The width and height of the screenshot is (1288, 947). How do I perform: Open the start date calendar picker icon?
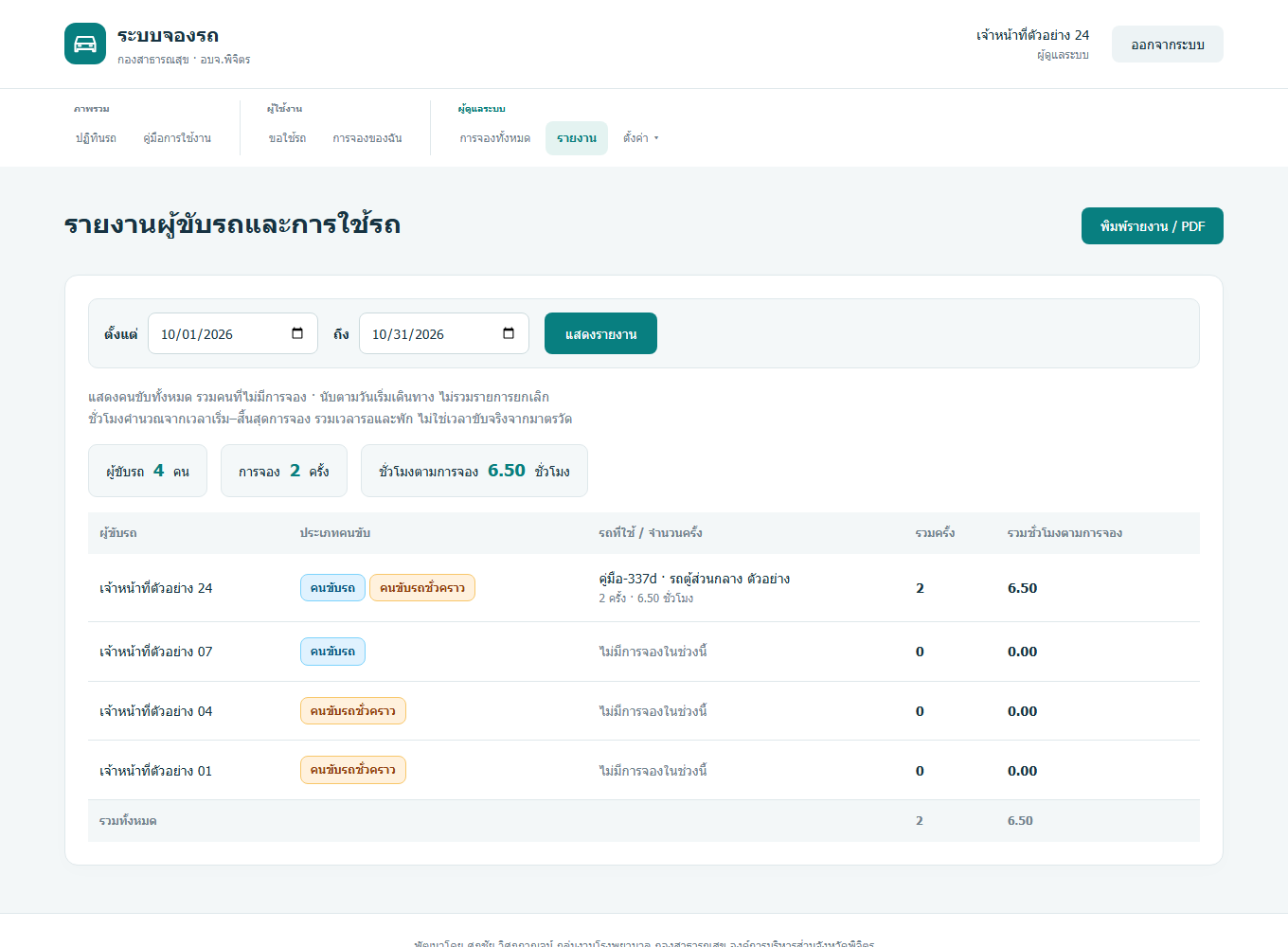tap(297, 333)
